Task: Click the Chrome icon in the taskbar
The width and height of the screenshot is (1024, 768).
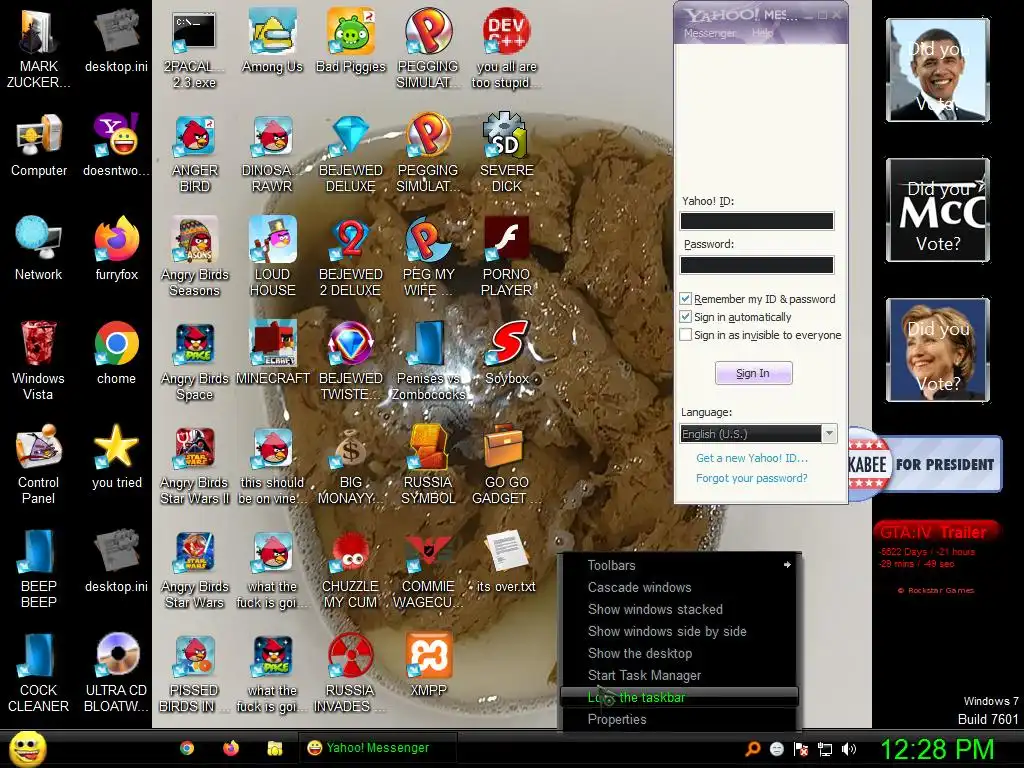Action: pyautogui.click(x=187, y=748)
